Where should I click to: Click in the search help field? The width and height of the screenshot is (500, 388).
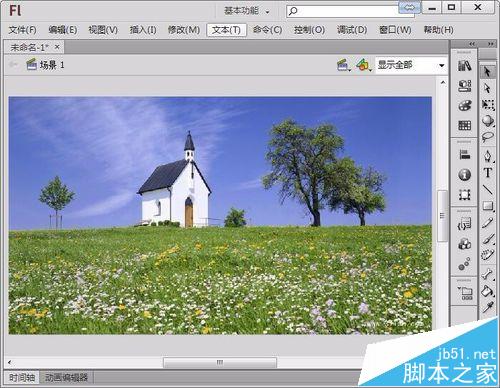pos(343,11)
